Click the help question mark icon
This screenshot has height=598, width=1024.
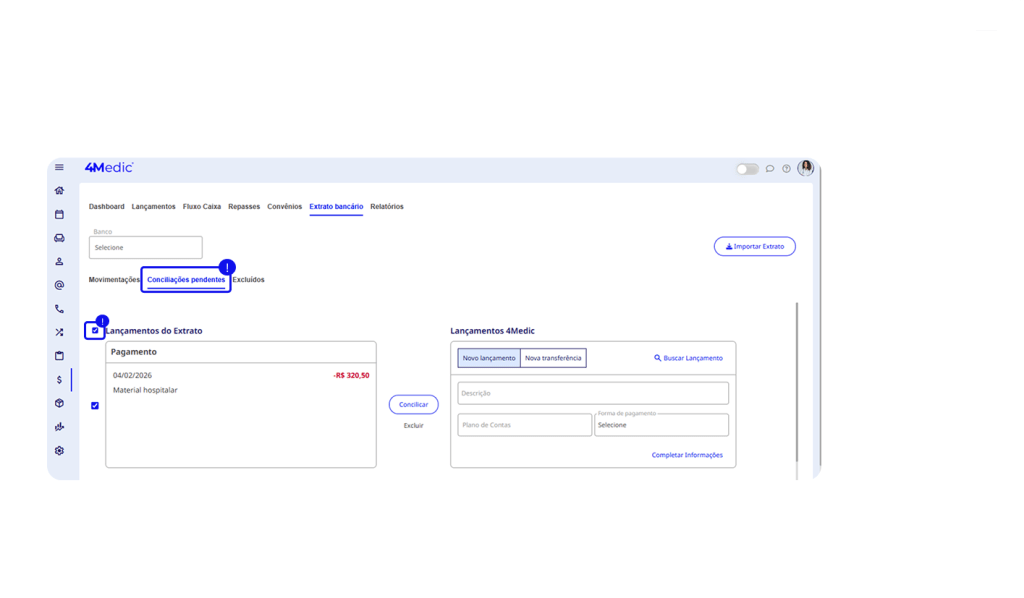click(786, 169)
